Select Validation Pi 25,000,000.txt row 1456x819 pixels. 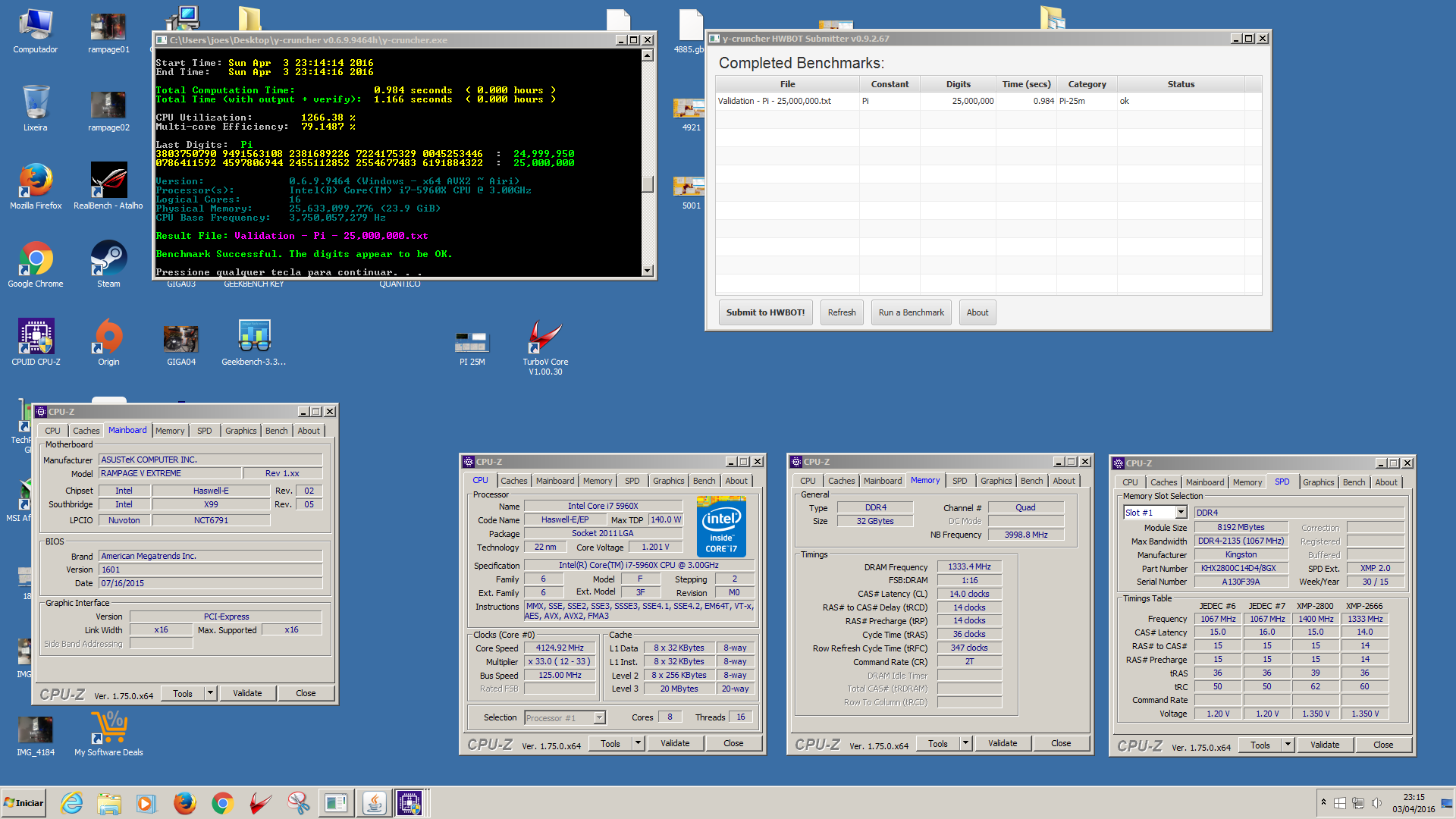[x=988, y=101]
